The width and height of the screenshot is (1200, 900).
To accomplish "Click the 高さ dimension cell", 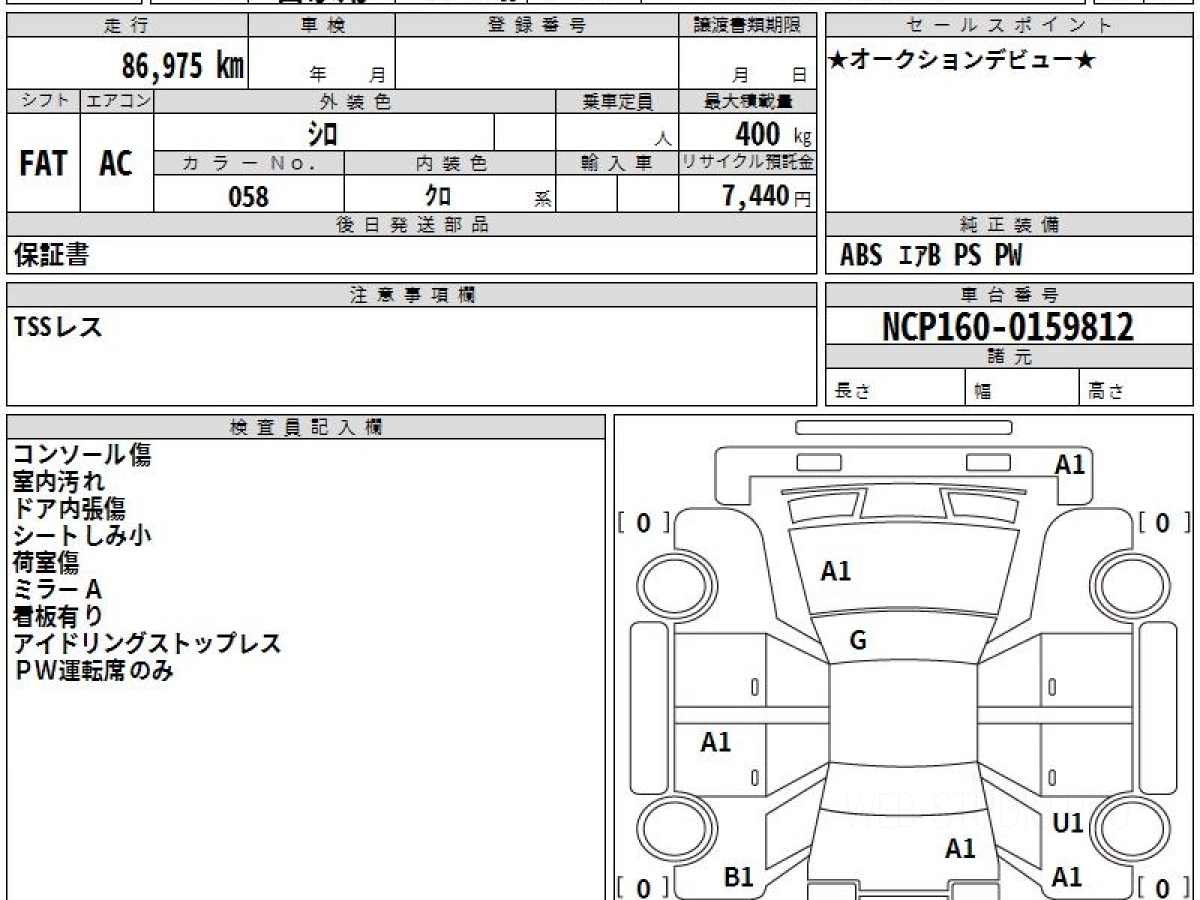I will pyautogui.click(x=1137, y=388).
